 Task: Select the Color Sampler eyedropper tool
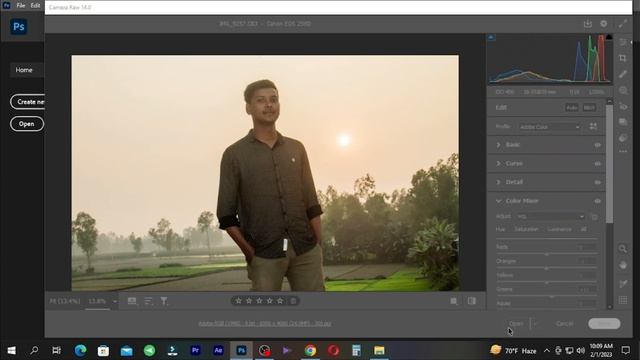(622, 283)
